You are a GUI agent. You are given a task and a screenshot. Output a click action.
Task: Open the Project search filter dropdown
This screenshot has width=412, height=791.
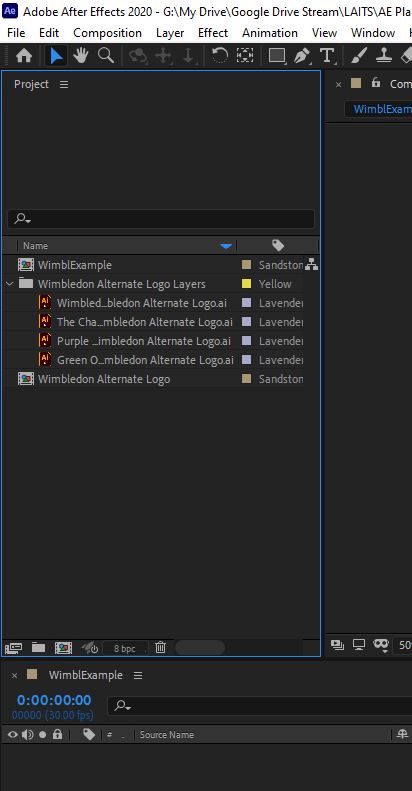23,219
